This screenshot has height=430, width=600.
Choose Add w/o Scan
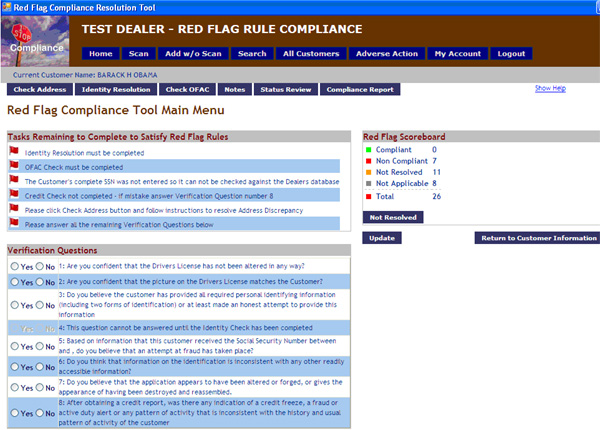193,54
